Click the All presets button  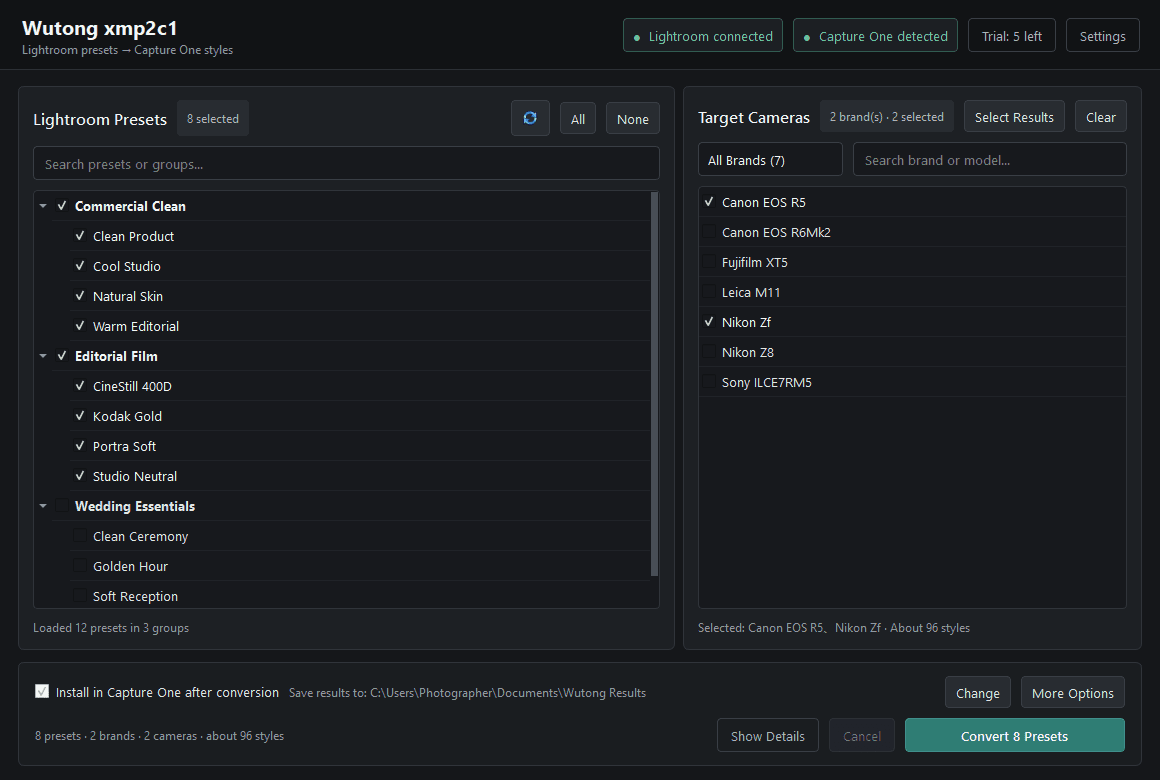click(578, 118)
